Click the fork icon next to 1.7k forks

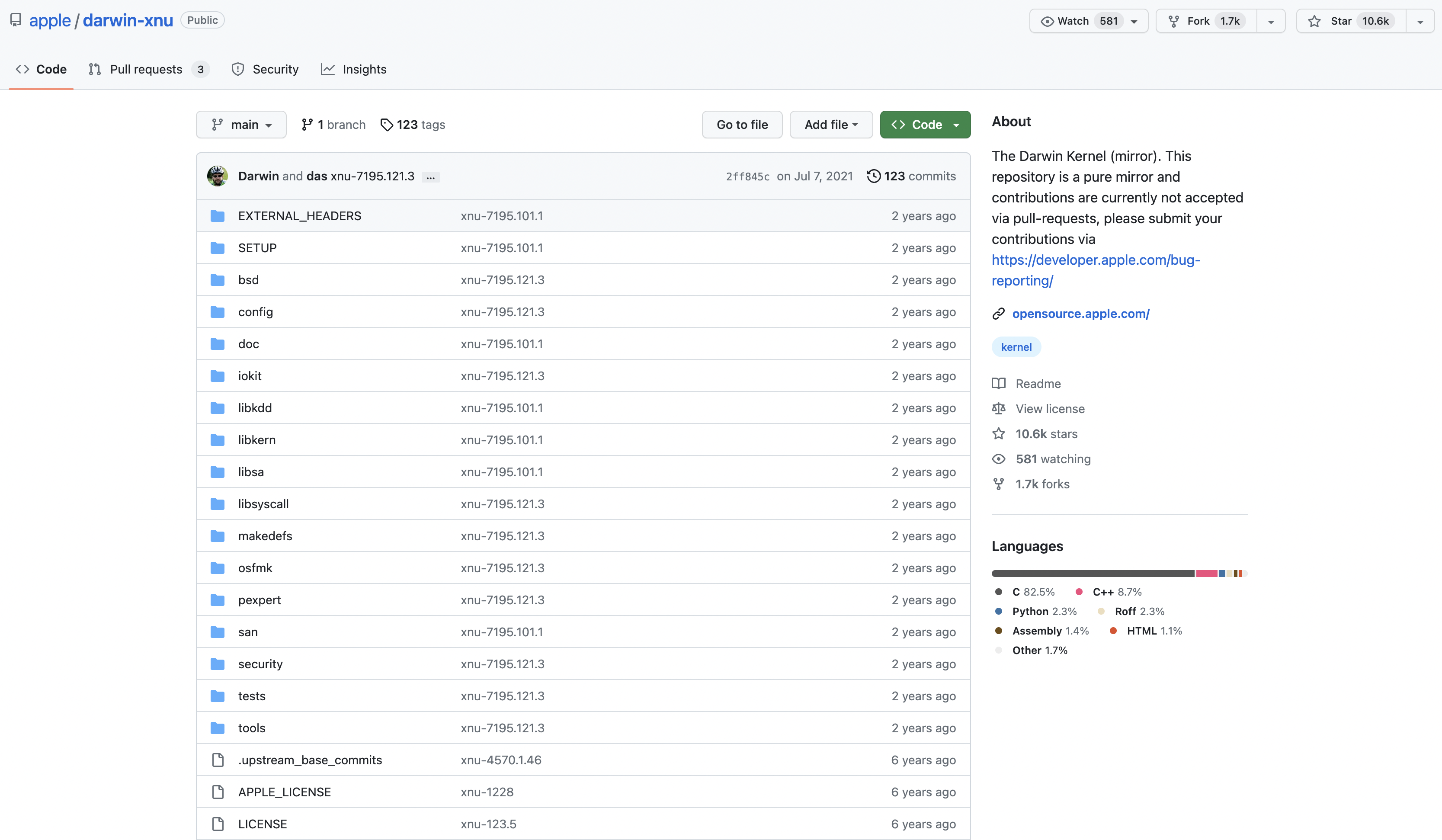999,484
